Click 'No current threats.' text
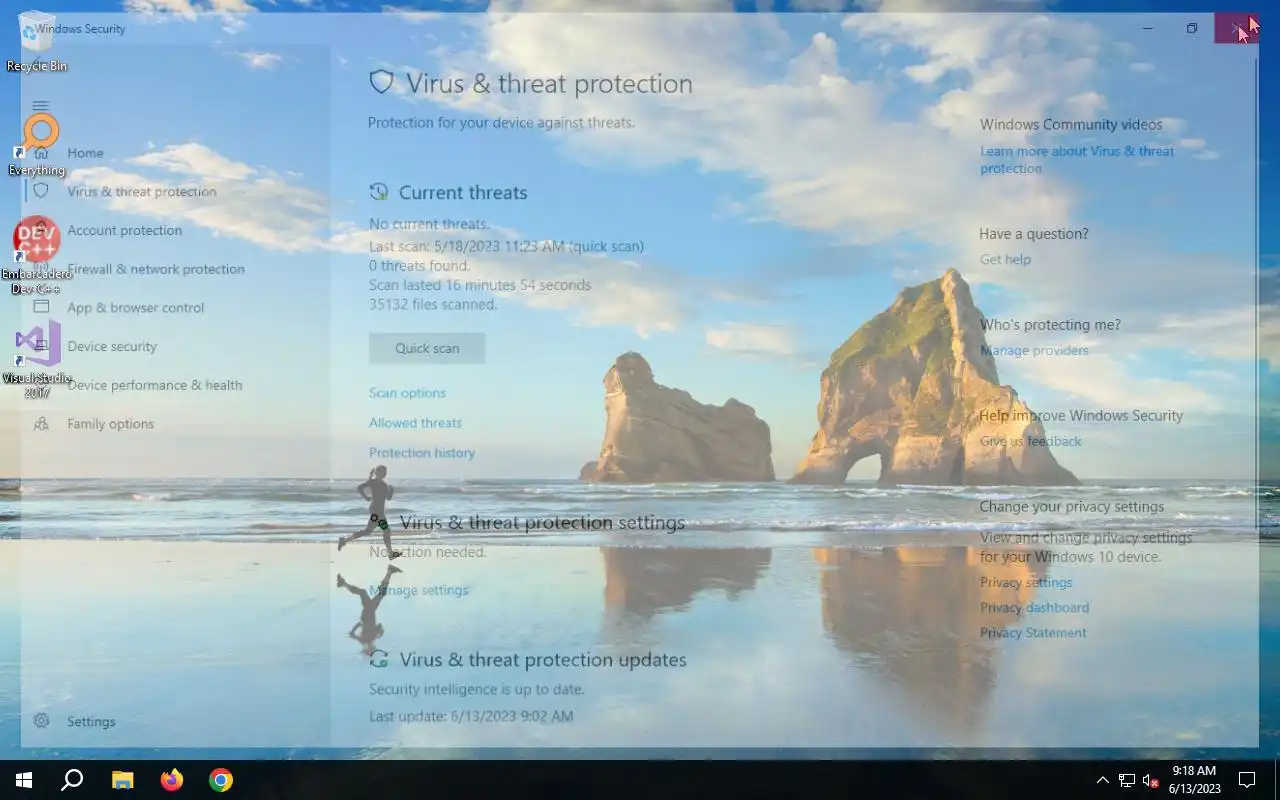This screenshot has width=1280, height=800. 429,224
